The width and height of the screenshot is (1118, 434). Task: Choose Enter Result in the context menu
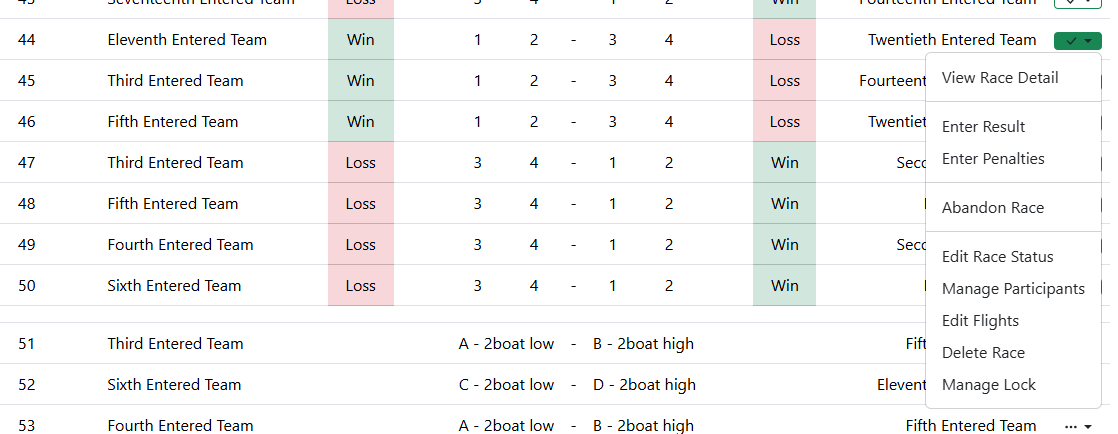(x=983, y=127)
